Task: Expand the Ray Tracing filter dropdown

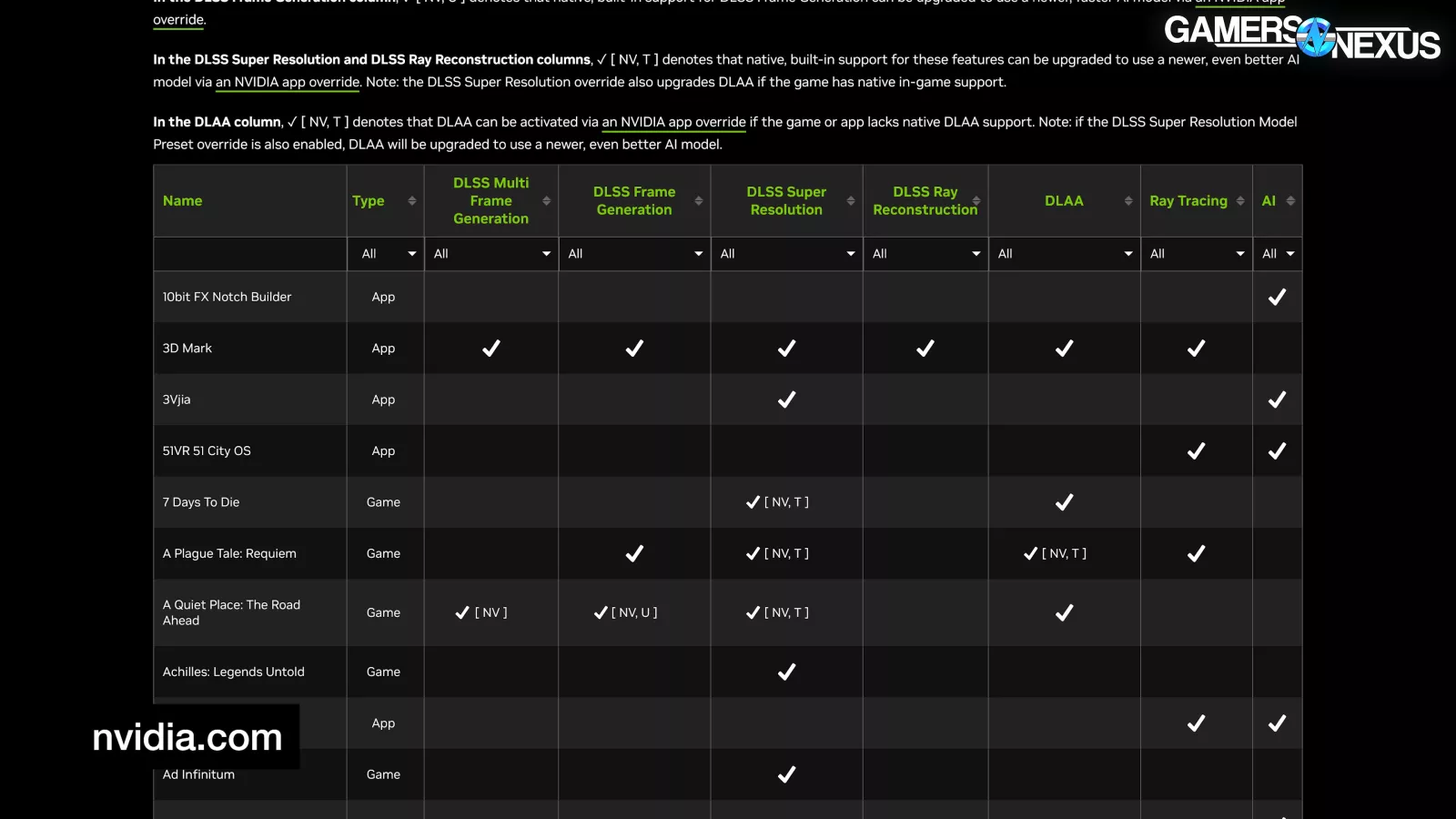Action: click(x=1197, y=254)
